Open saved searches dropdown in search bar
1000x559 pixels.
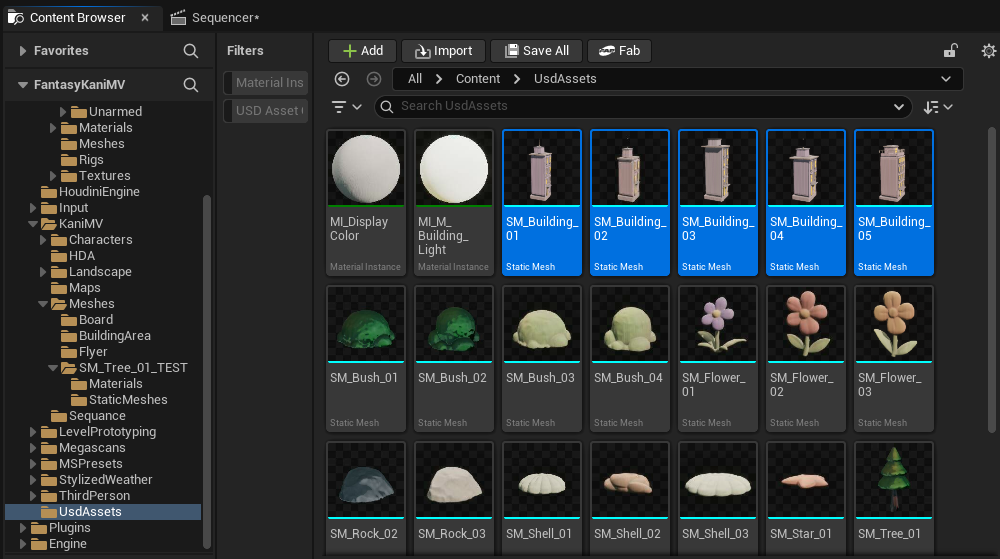point(899,107)
